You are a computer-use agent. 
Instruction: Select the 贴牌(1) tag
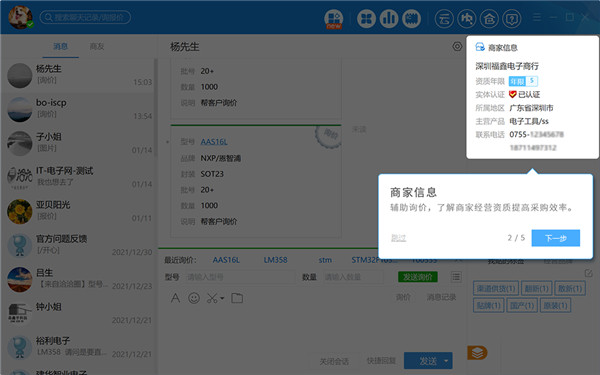tap(489, 305)
